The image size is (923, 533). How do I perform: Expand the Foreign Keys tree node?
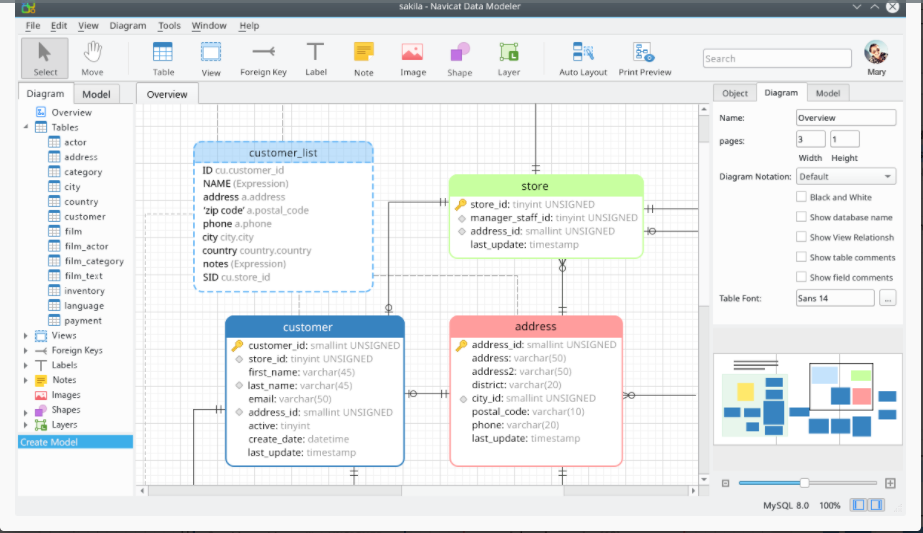[26, 350]
